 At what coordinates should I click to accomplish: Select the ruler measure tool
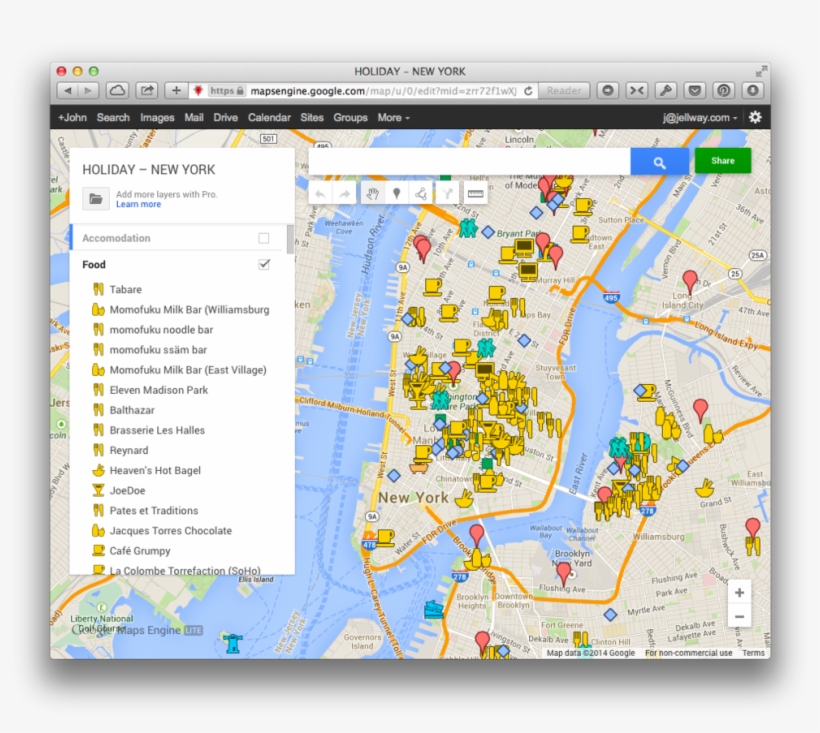tap(475, 194)
